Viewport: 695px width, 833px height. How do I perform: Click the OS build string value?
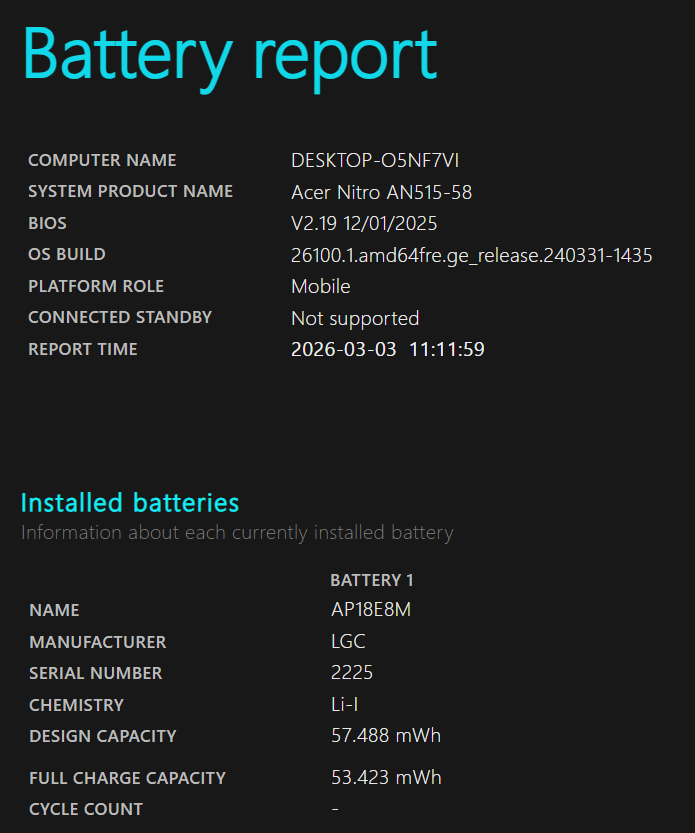(471, 255)
